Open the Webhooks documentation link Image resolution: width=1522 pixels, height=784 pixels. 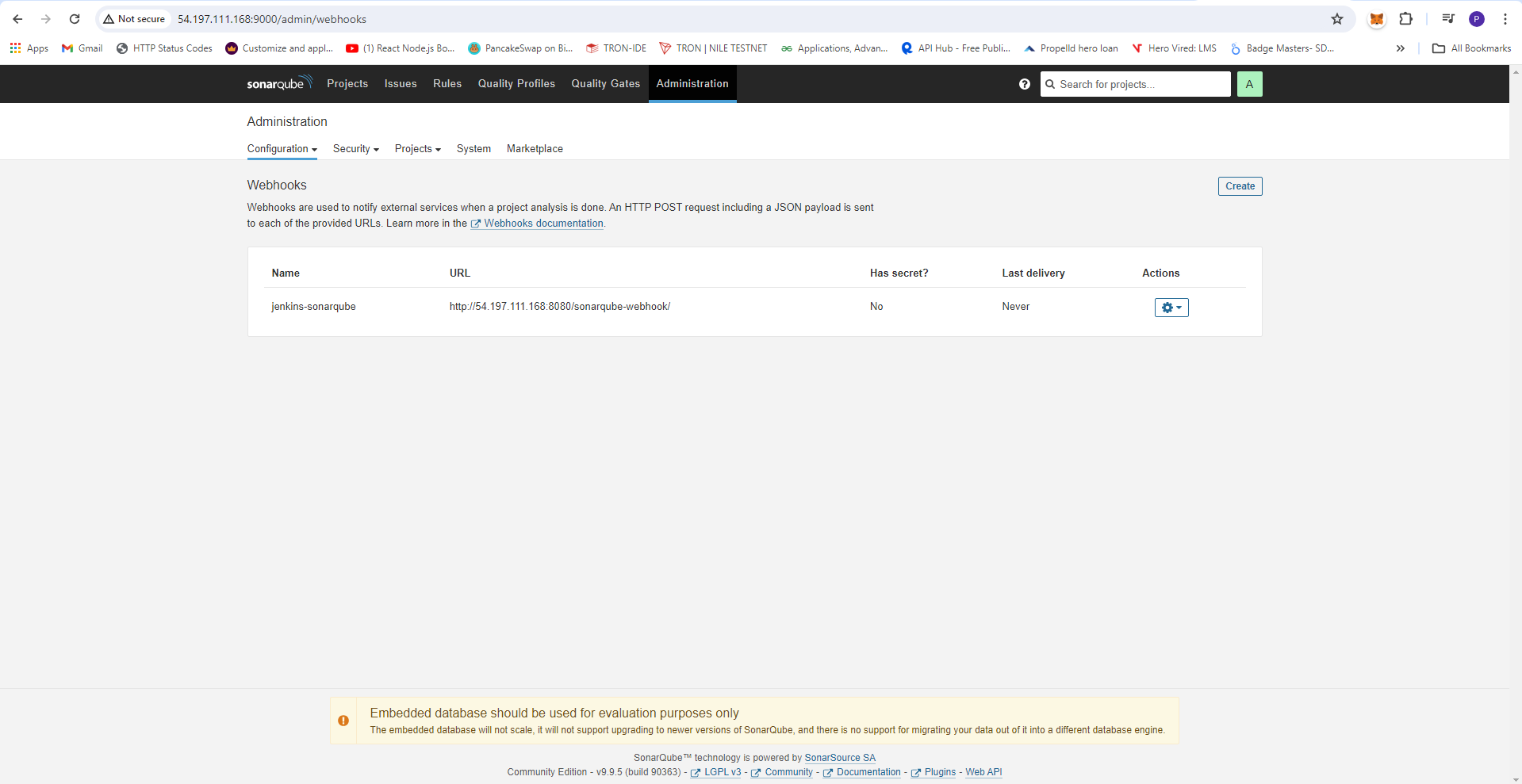[x=537, y=224]
